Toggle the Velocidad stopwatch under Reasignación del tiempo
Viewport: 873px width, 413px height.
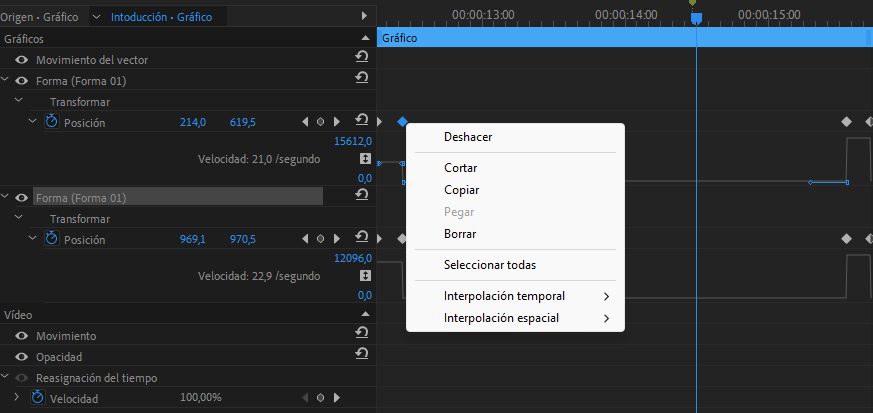38,398
